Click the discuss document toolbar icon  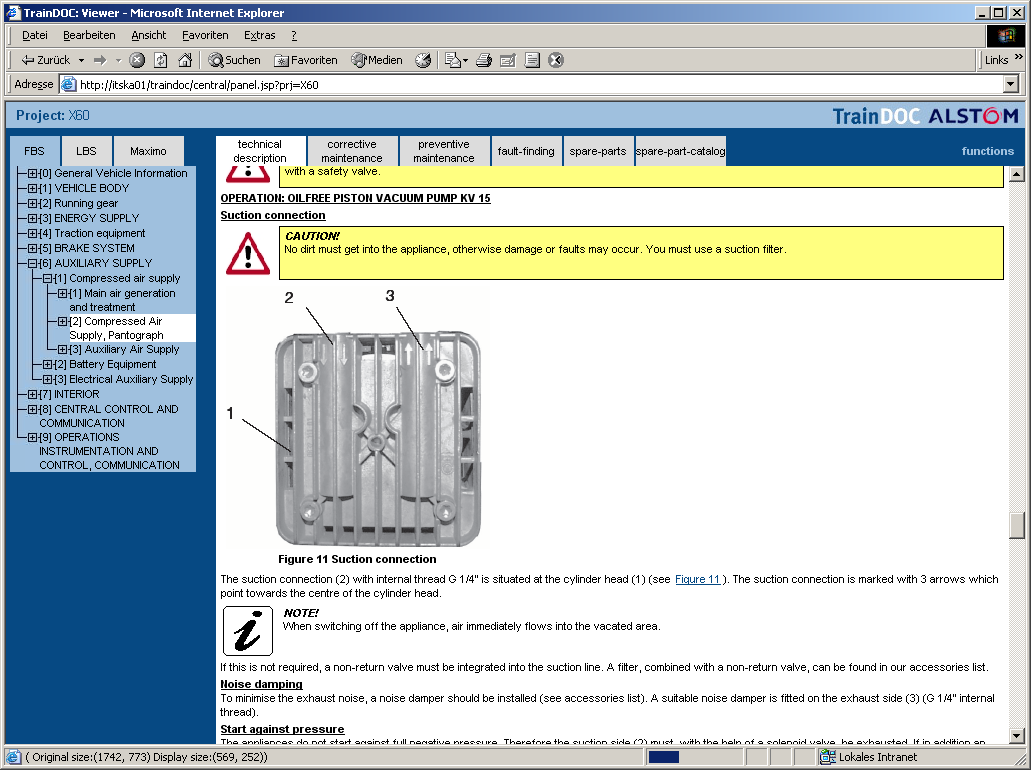coord(533,60)
